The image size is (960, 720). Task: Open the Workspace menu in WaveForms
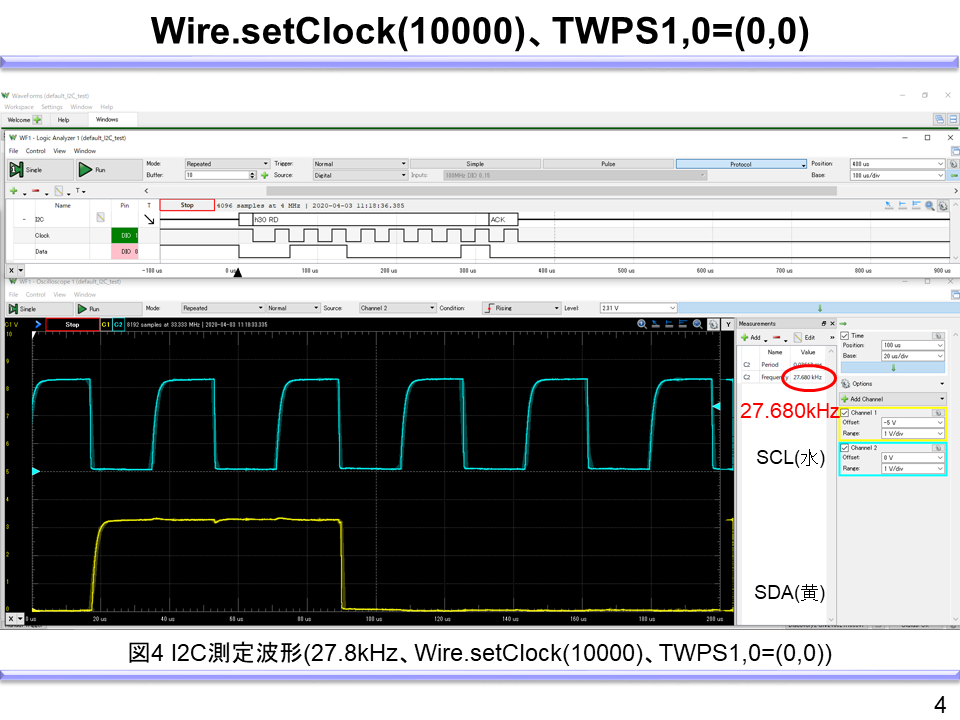click(18, 107)
